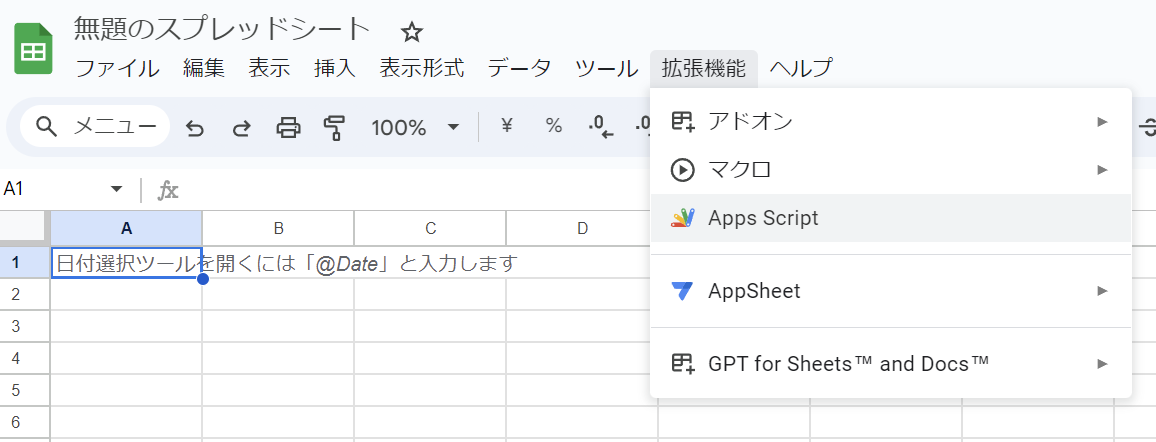Close the 拡張機能 menu
This screenshot has width=1156, height=442.
(x=704, y=69)
